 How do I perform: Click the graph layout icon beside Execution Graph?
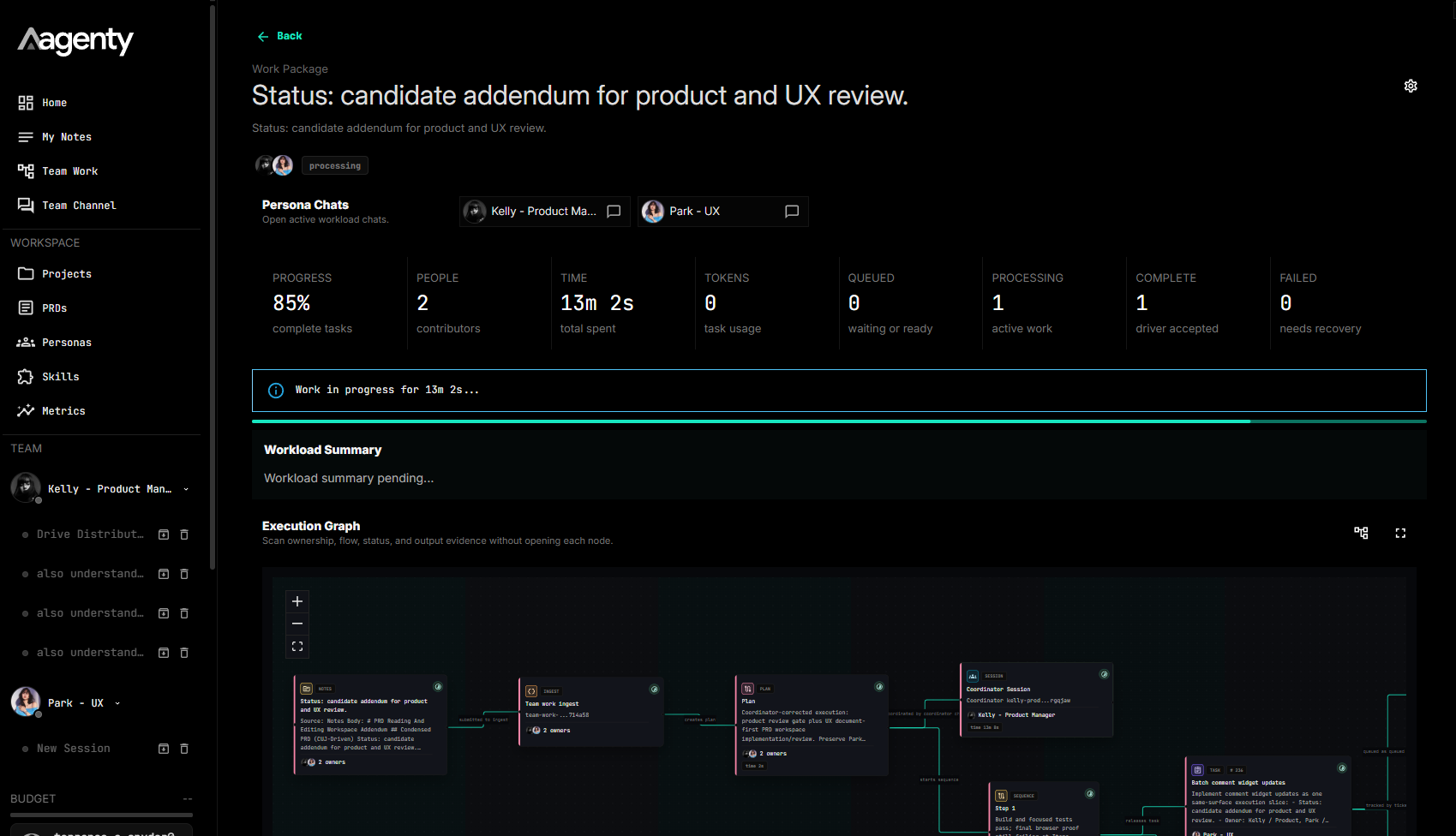pos(1361,533)
